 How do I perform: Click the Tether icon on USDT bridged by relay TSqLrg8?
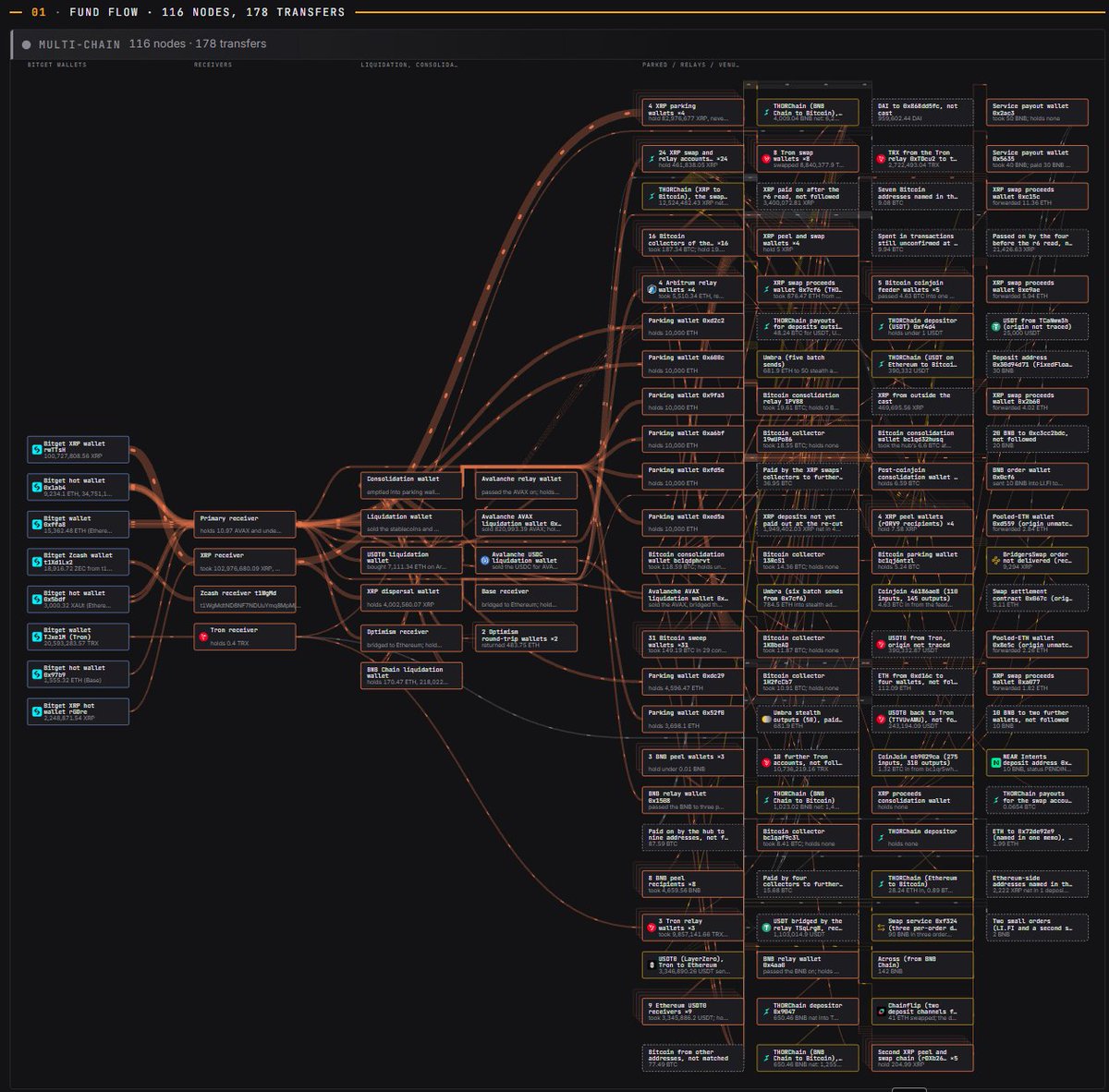766,927
